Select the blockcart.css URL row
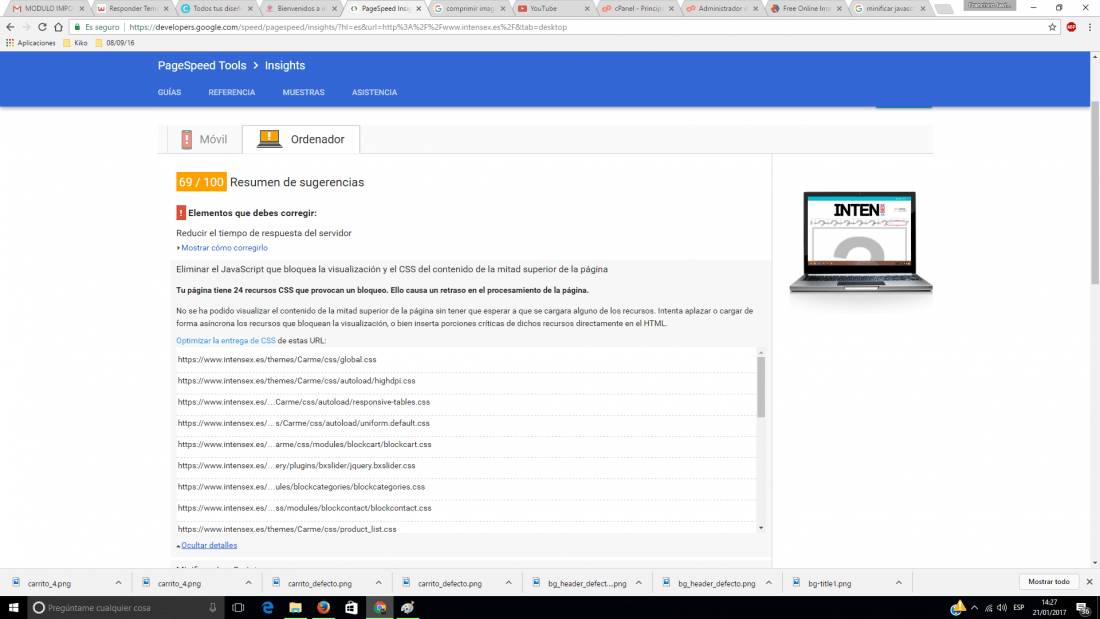The image size is (1100, 619). [466, 444]
